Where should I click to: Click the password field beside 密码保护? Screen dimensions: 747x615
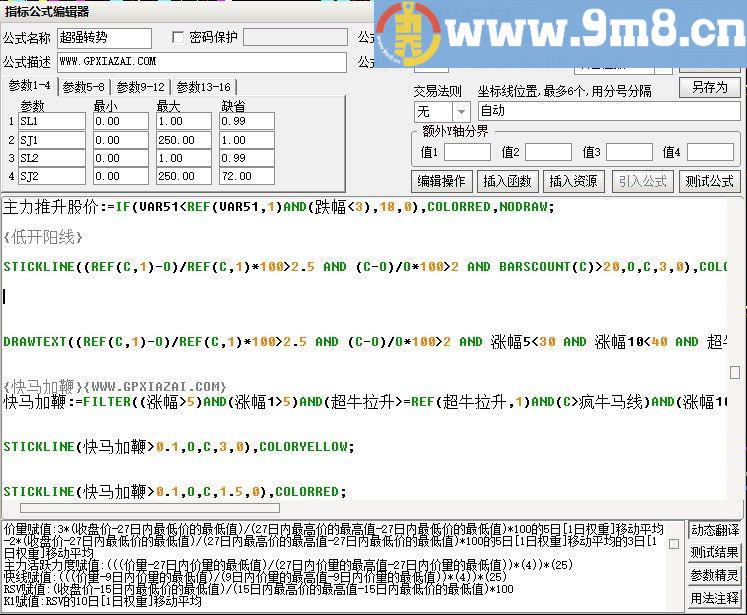tap(295, 37)
